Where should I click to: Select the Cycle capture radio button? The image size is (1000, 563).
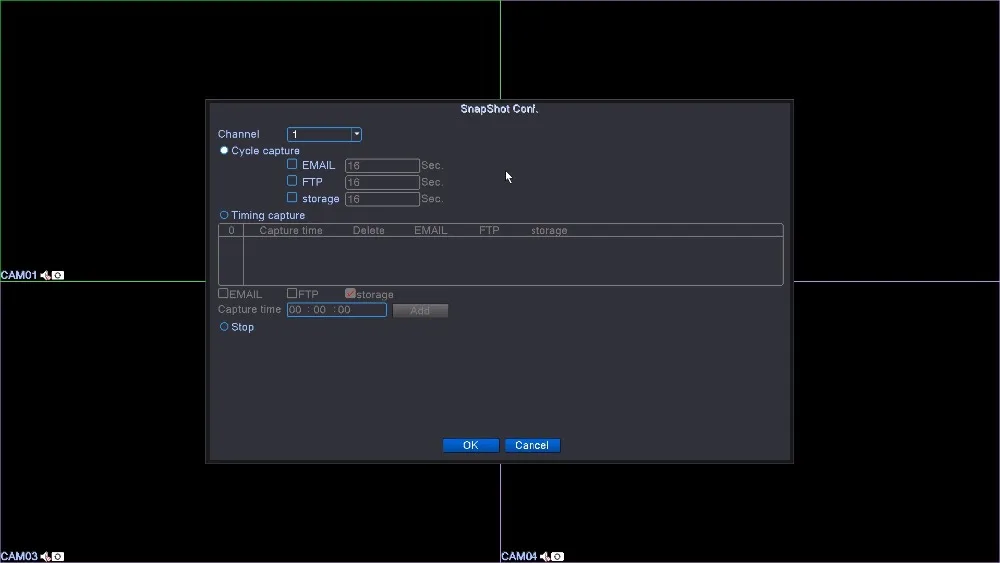click(x=224, y=150)
